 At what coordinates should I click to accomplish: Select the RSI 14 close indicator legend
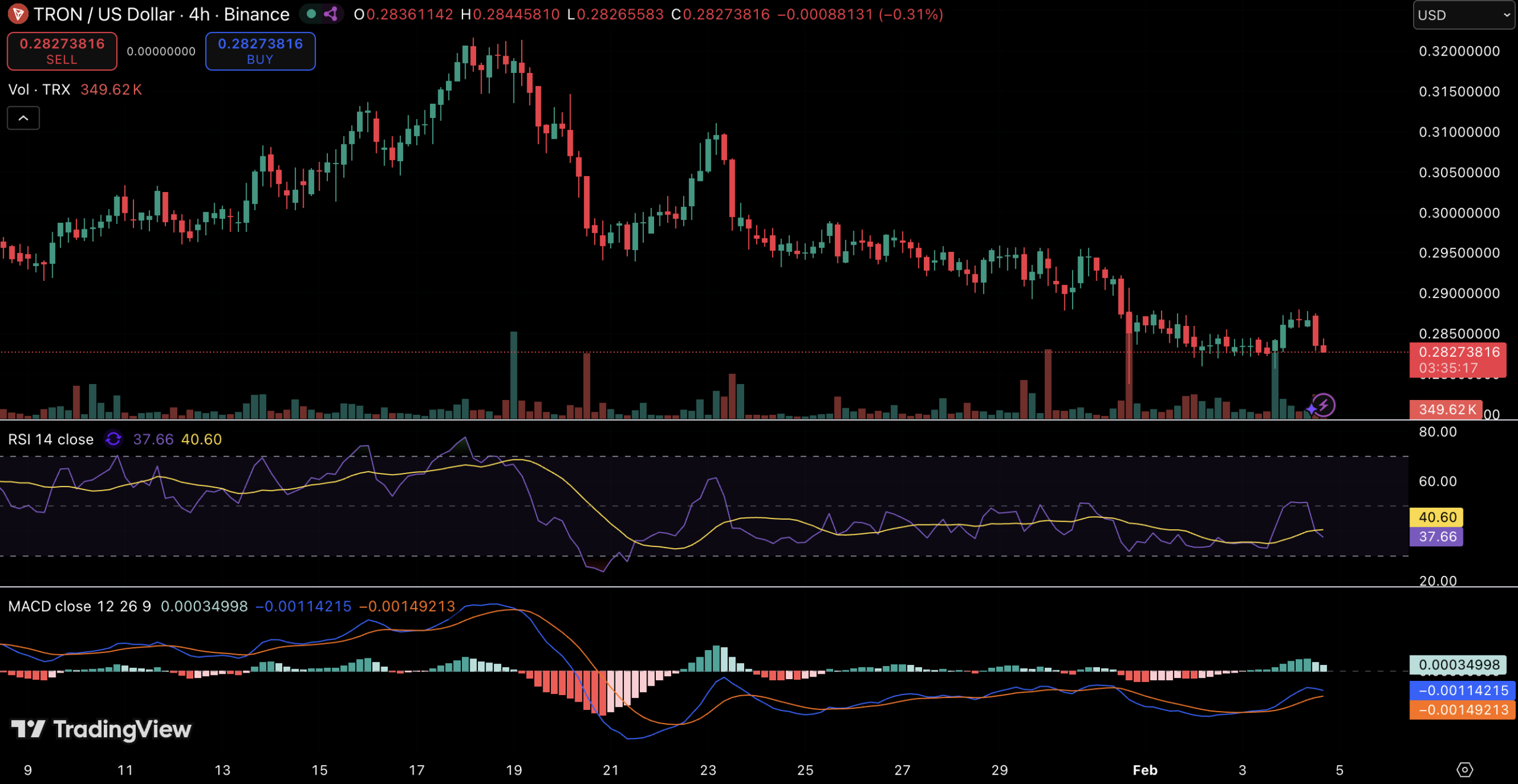[x=51, y=439]
